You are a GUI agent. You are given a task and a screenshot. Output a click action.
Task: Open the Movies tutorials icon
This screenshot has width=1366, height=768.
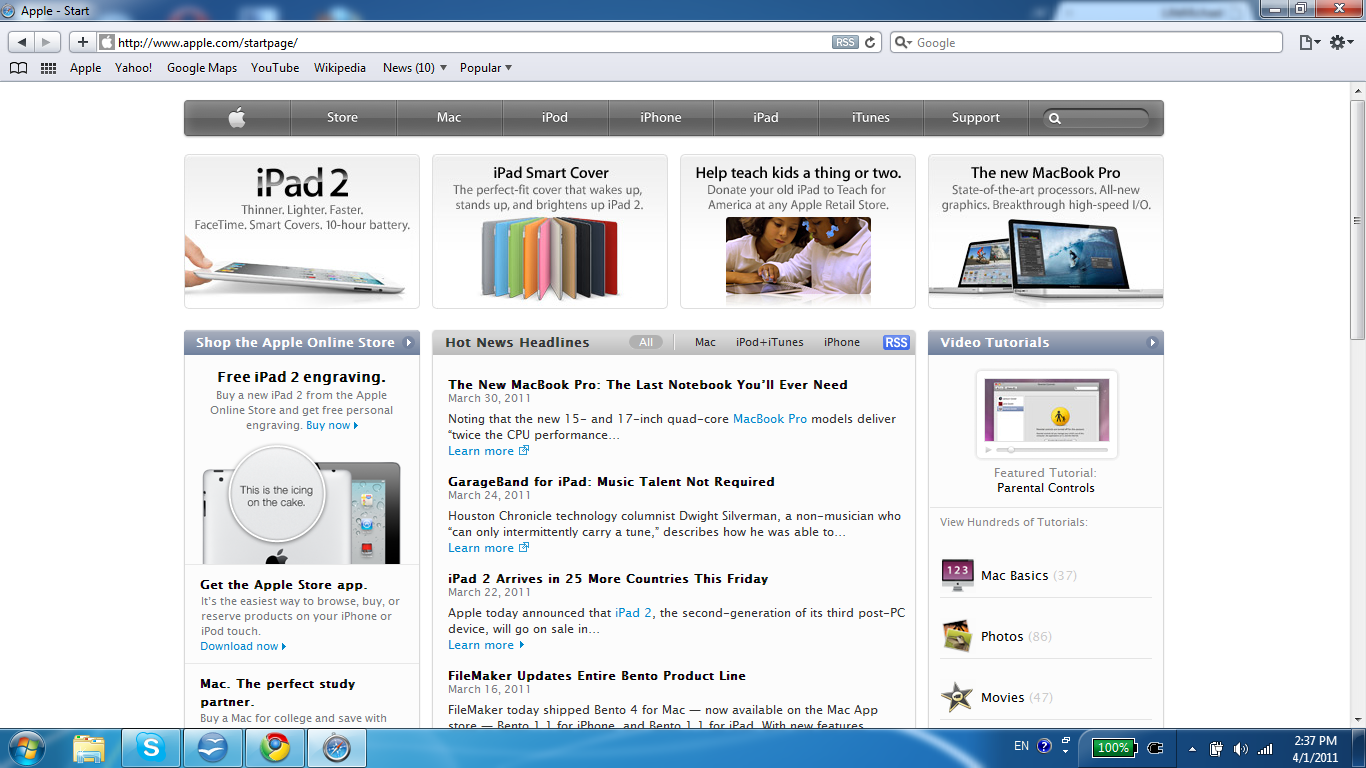957,697
